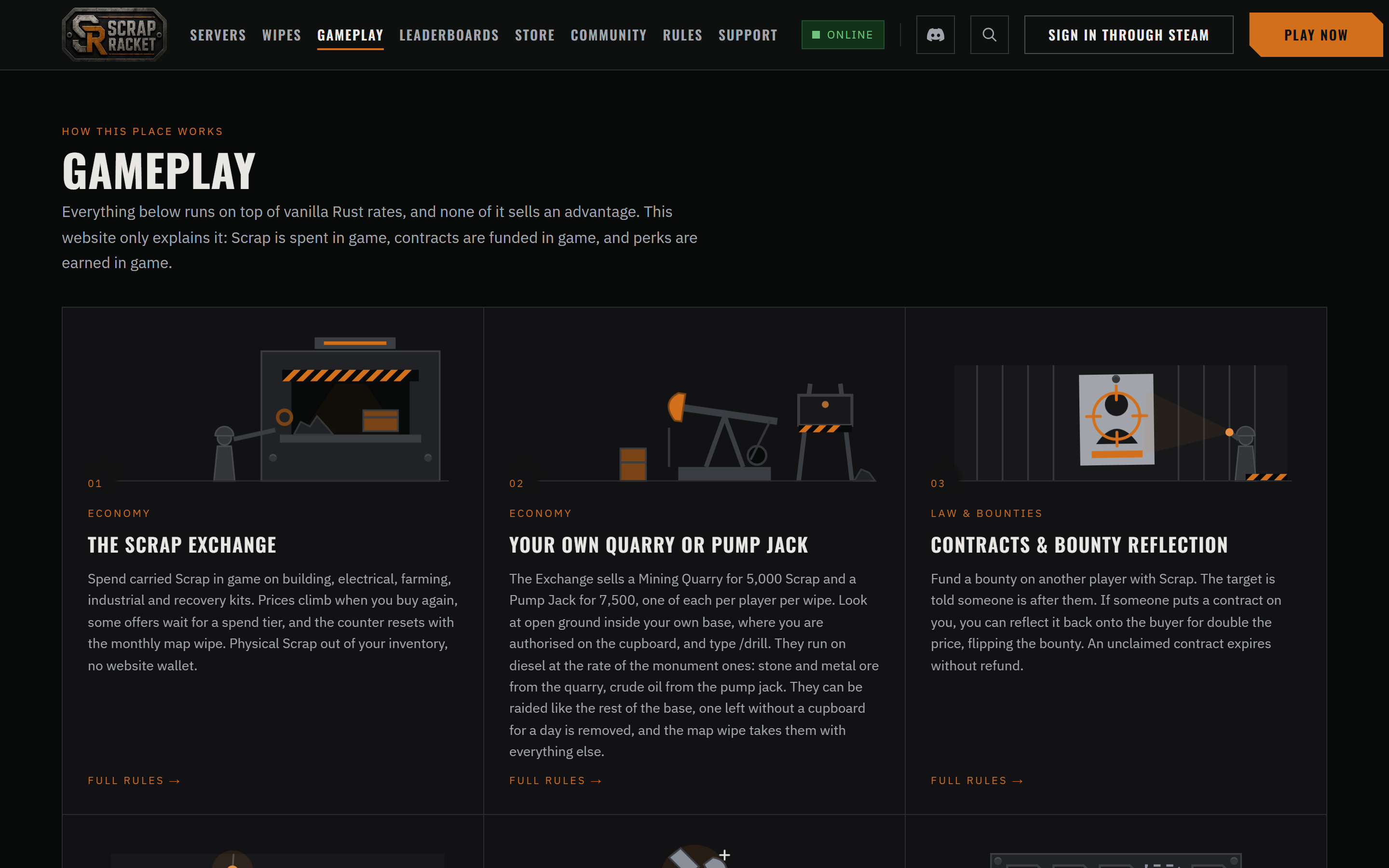Go to the Community page
This screenshot has height=868, width=1389.
(x=608, y=35)
